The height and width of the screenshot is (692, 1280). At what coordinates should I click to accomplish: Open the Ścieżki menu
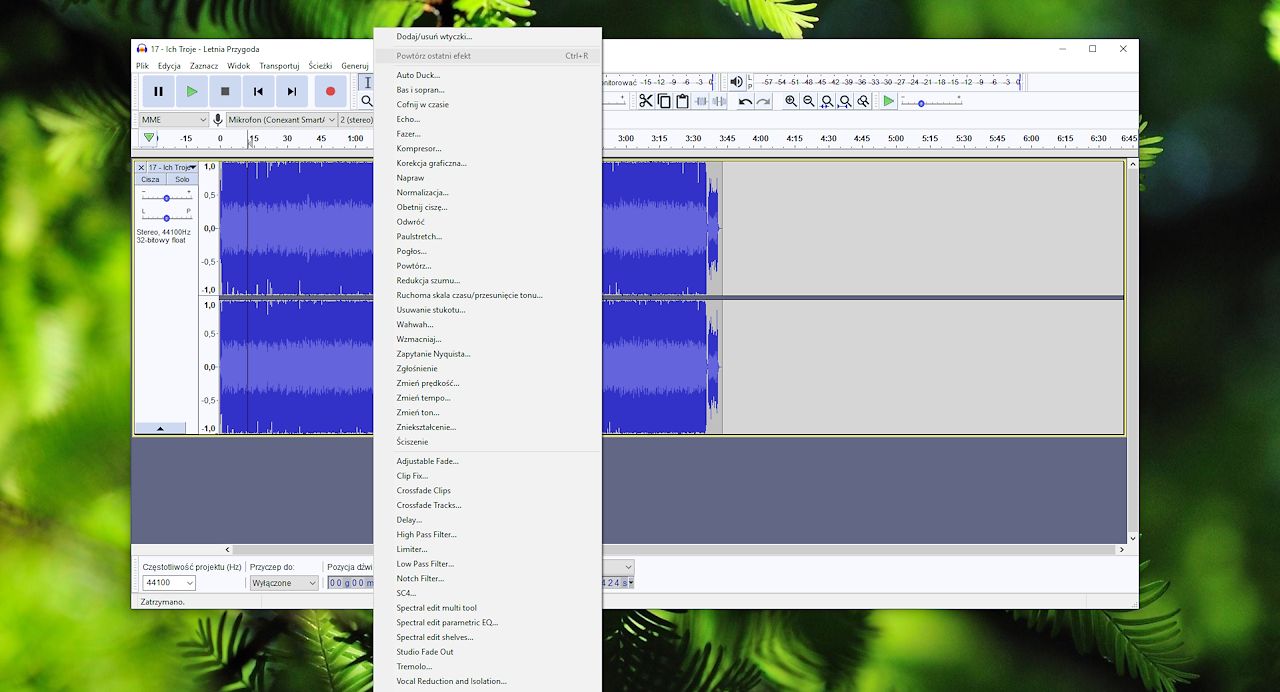click(x=320, y=65)
